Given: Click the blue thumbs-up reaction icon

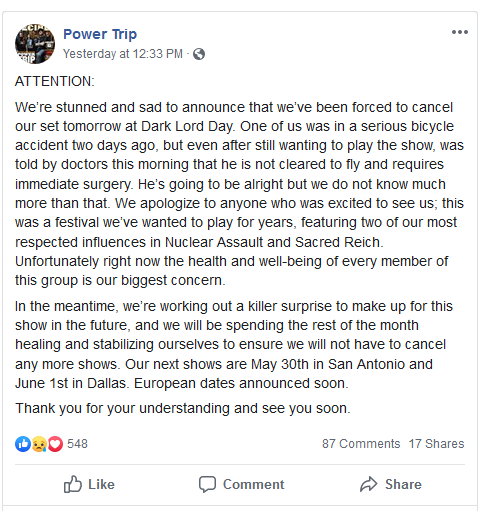Looking at the screenshot, I should [x=23, y=444].
